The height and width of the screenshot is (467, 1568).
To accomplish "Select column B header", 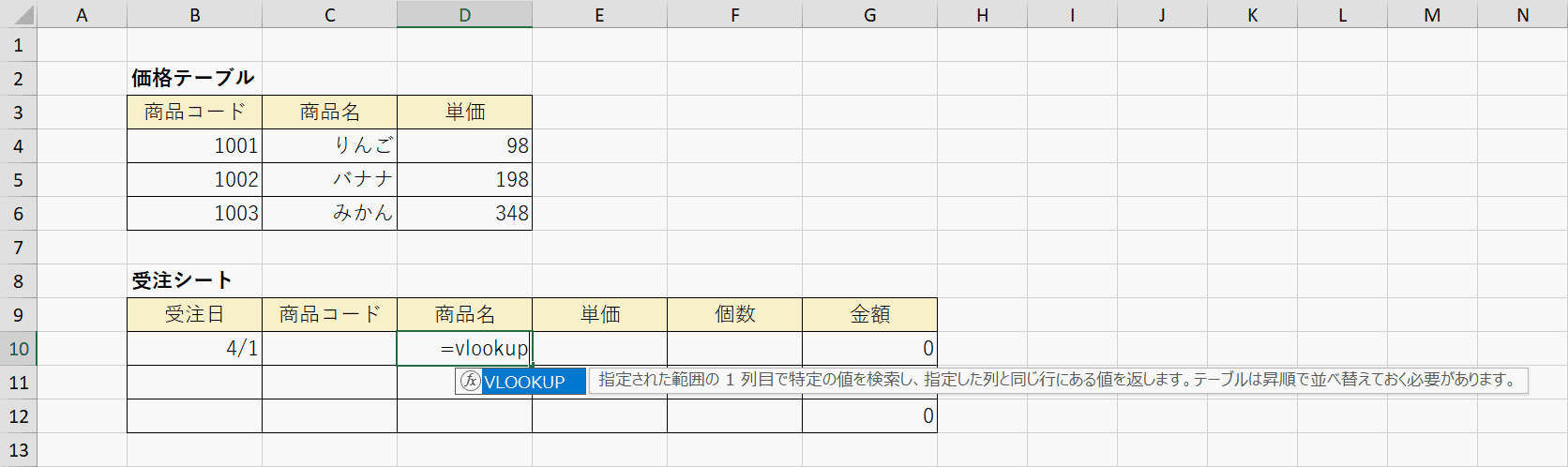I will click(x=194, y=14).
